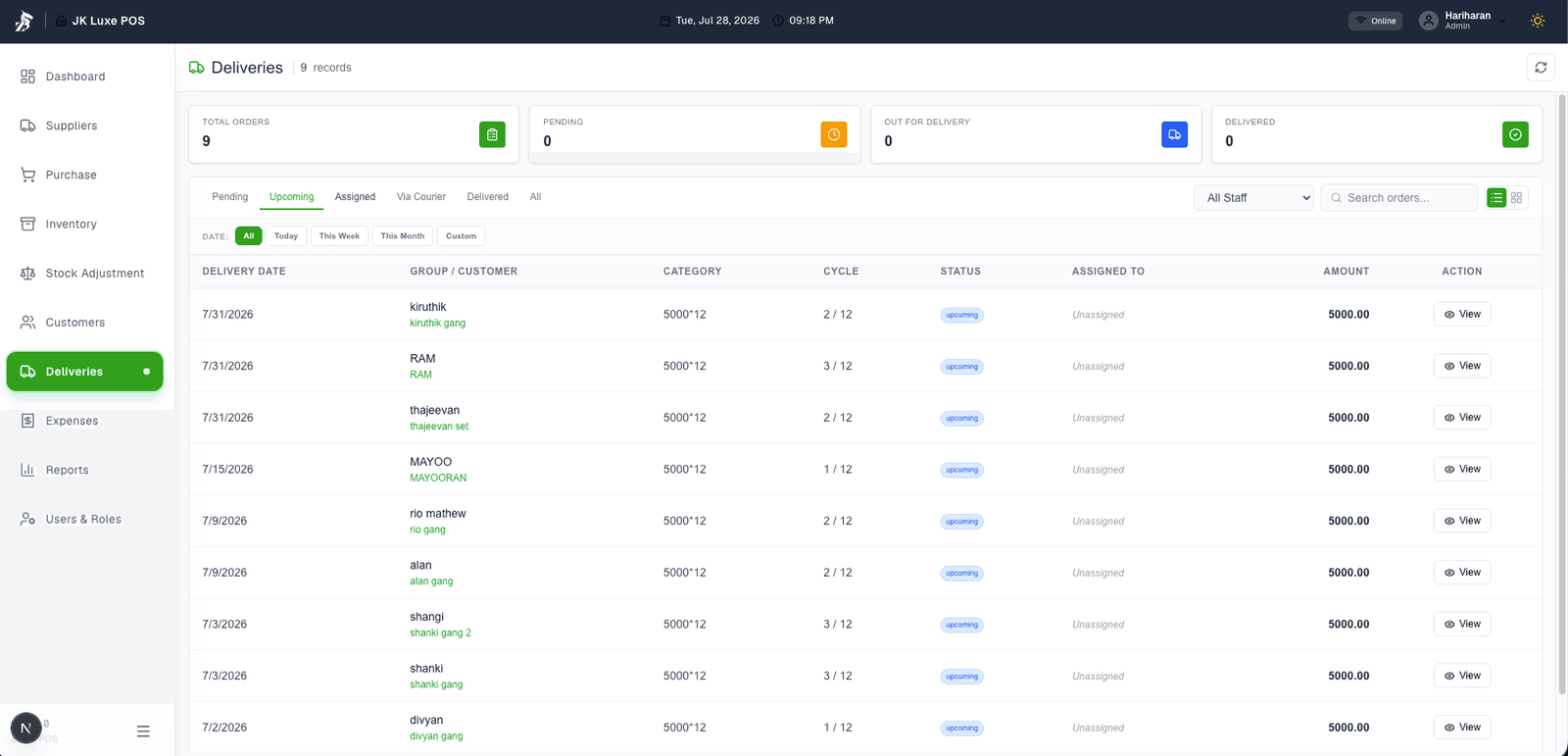Viewport: 1568px width, 756px height.
Task: Select Deliveries in the sidebar
Action: click(x=84, y=372)
